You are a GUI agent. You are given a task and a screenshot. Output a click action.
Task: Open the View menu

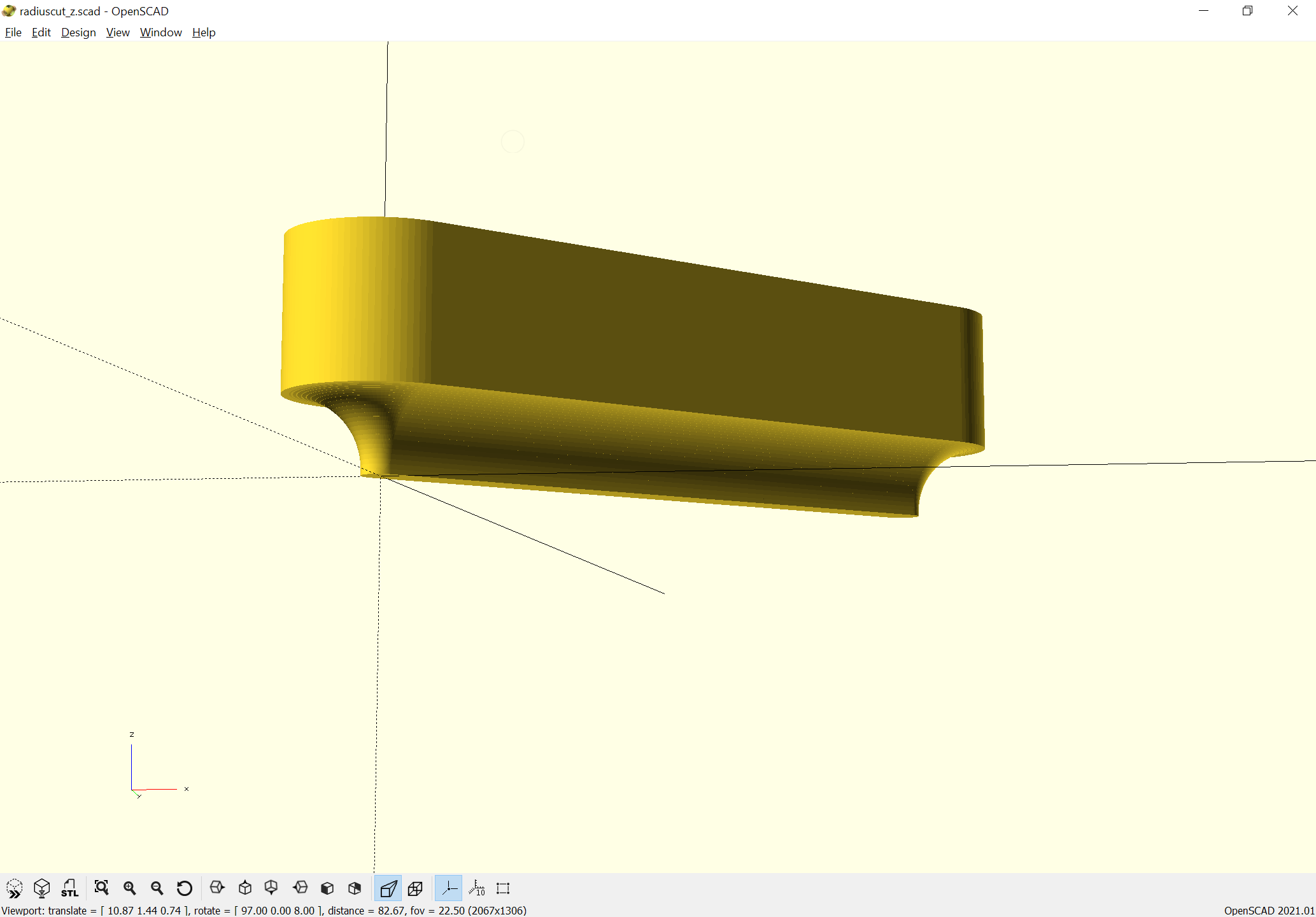(x=118, y=32)
